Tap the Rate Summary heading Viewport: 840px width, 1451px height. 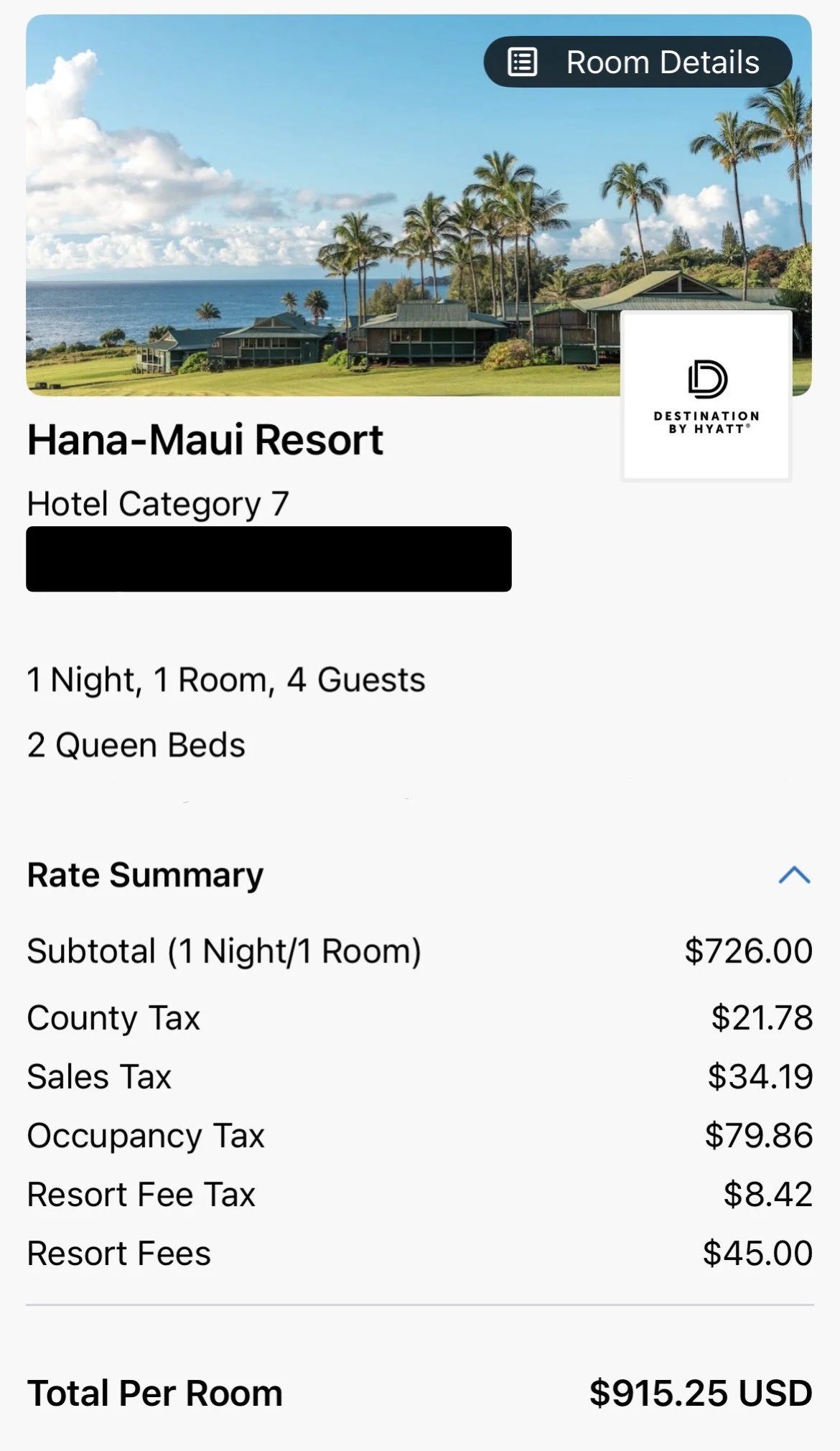point(145,875)
